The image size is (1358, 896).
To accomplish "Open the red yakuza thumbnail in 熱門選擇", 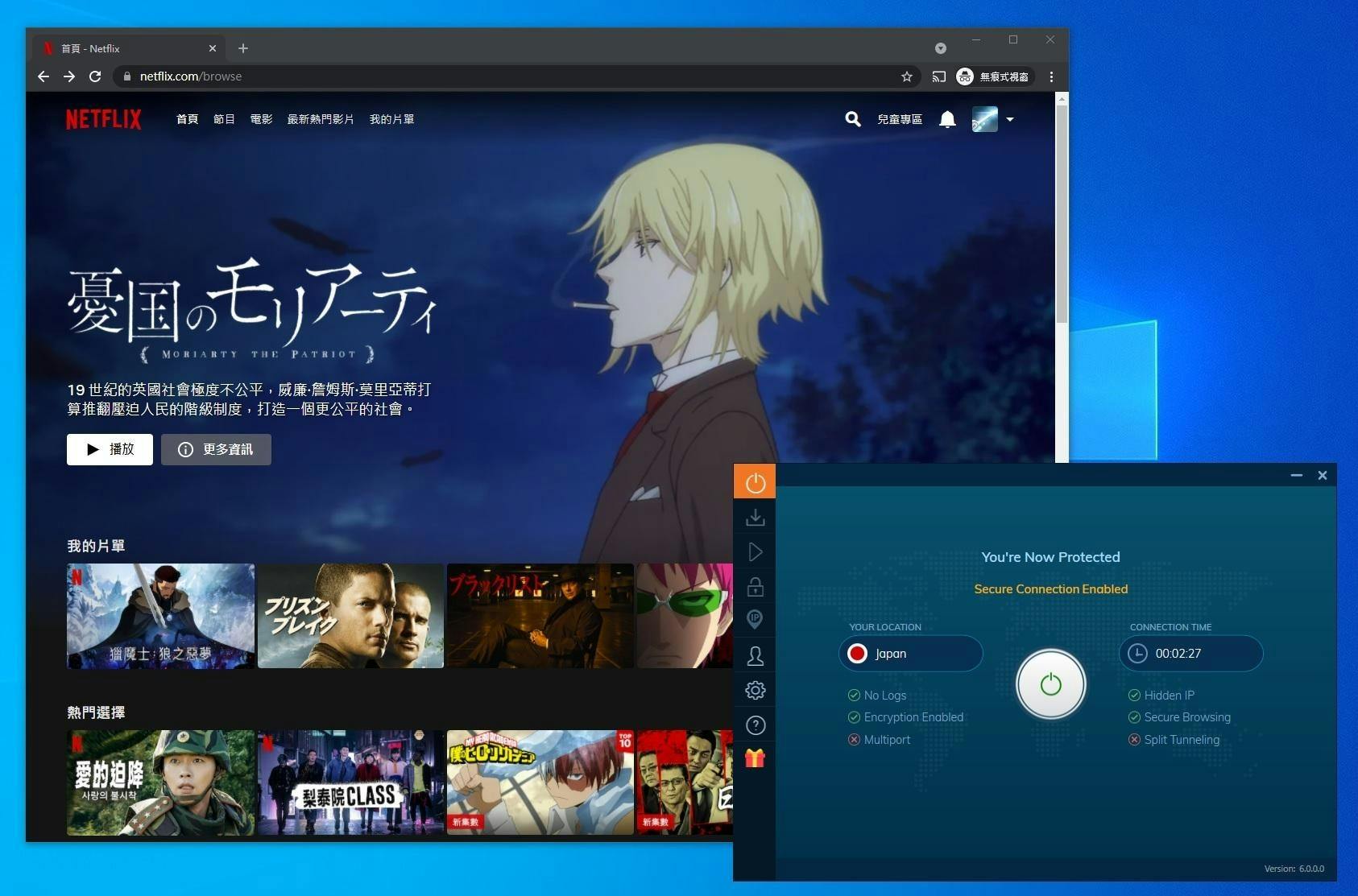I will coord(685,782).
